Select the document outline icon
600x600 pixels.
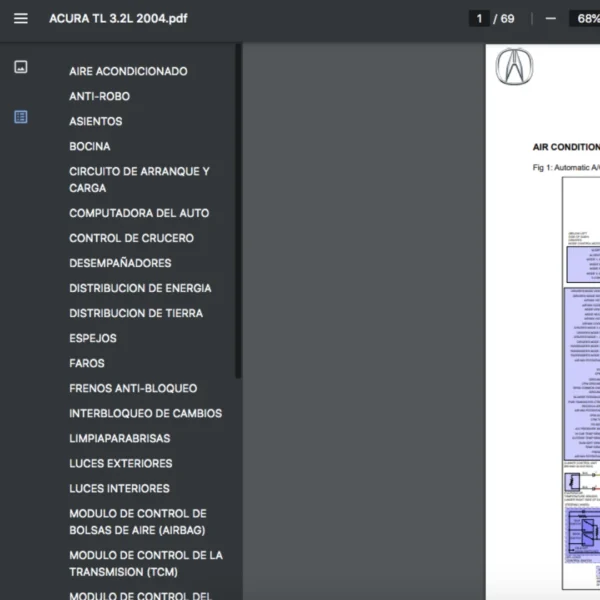click(21, 117)
